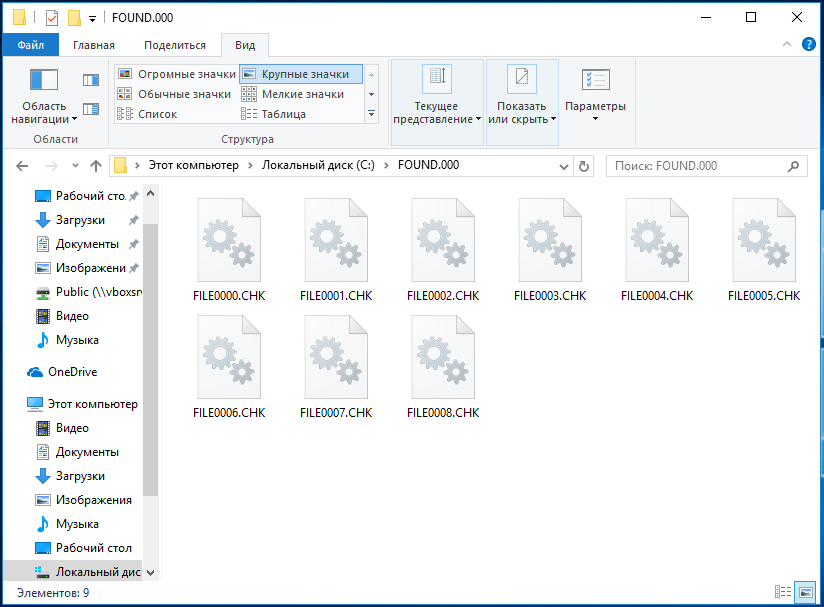Go back with the left arrow
Screen dimensions: 824x607
pos(22,166)
